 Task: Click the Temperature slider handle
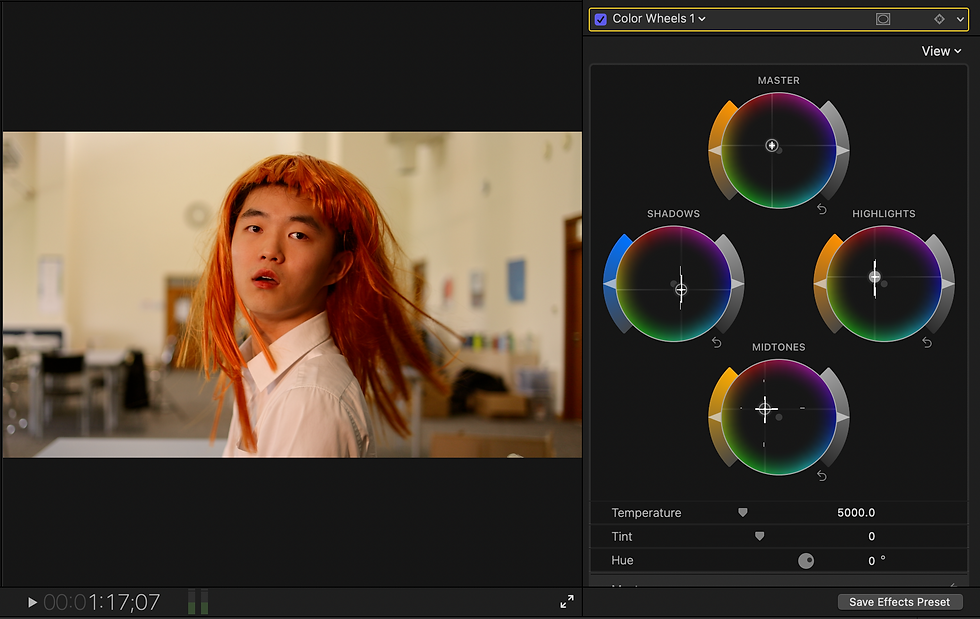click(743, 512)
